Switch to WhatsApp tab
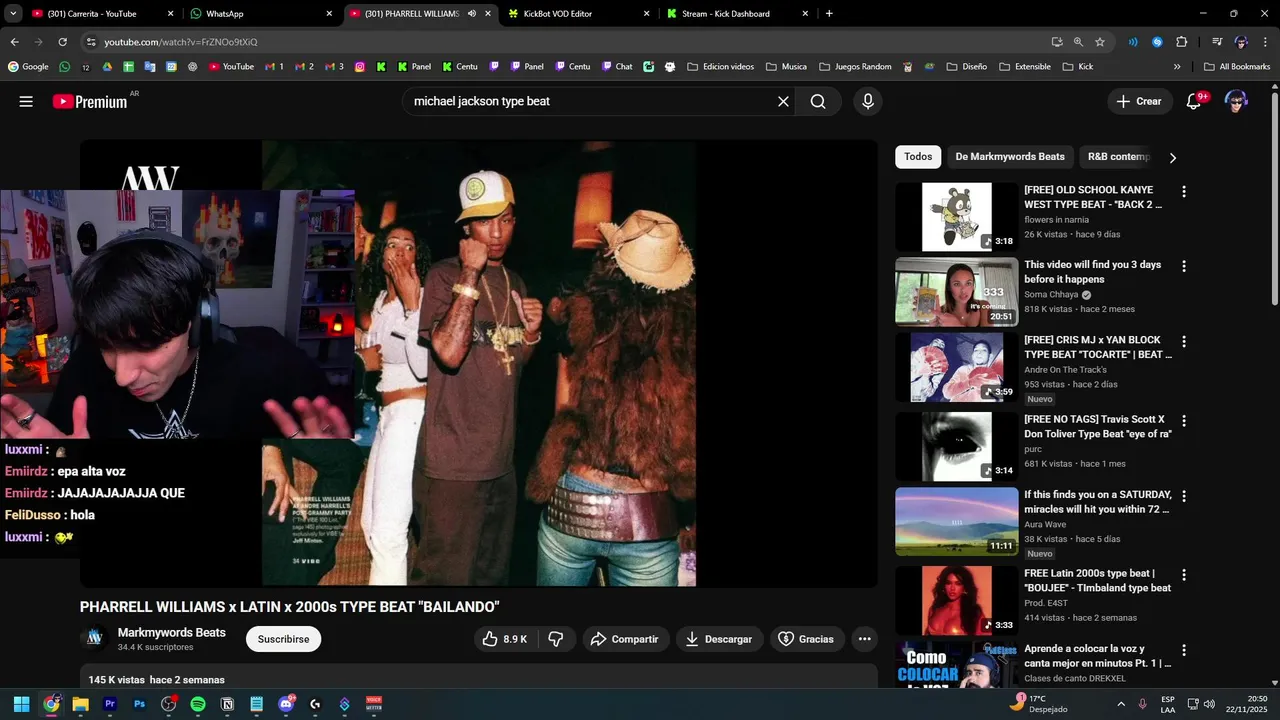Image resolution: width=1280 pixels, height=720 pixels. (262, 14)
